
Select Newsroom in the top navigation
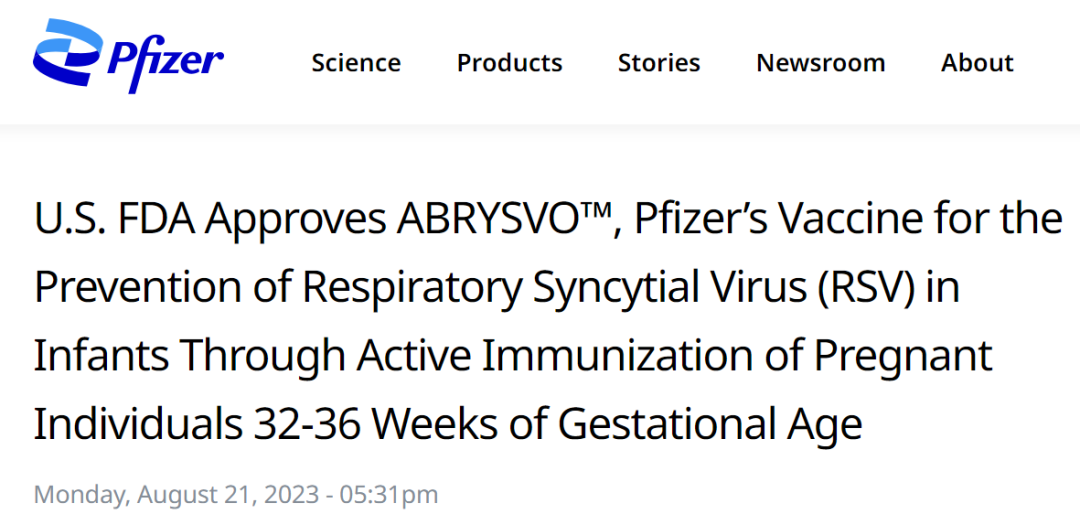(x=820, y=63)
